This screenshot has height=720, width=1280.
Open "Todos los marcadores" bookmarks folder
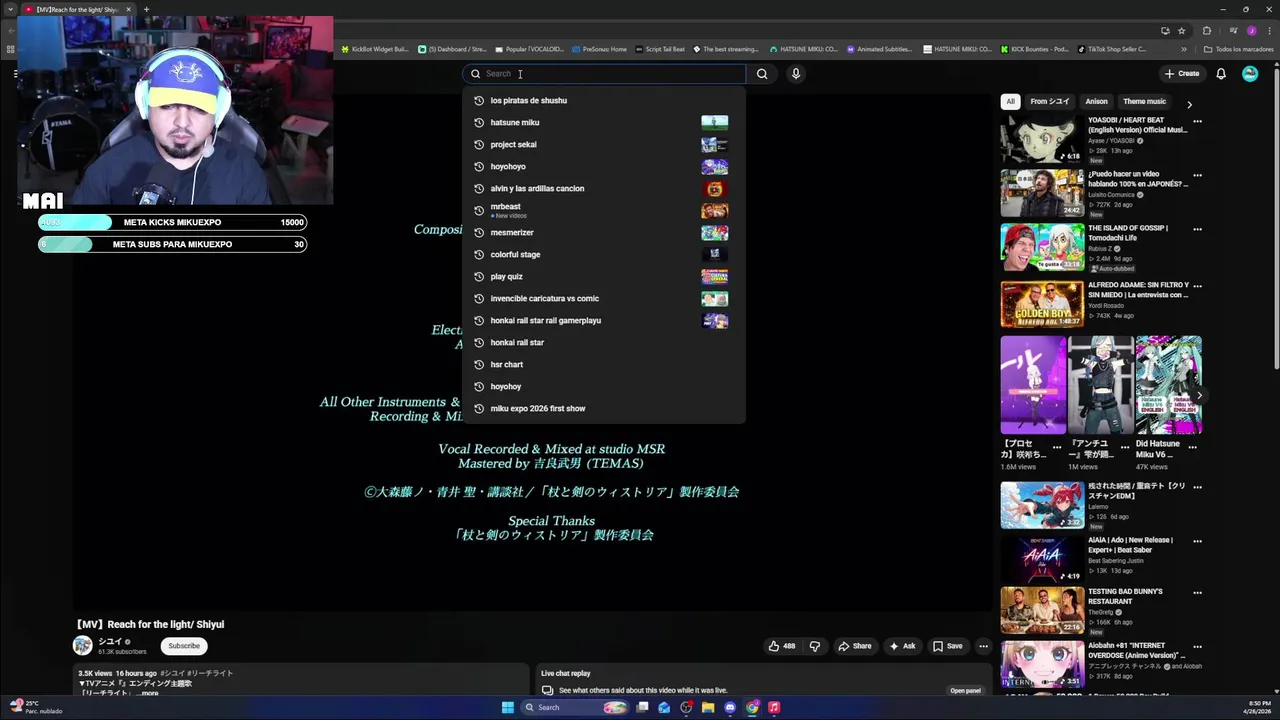click(x=1238, y=49)
